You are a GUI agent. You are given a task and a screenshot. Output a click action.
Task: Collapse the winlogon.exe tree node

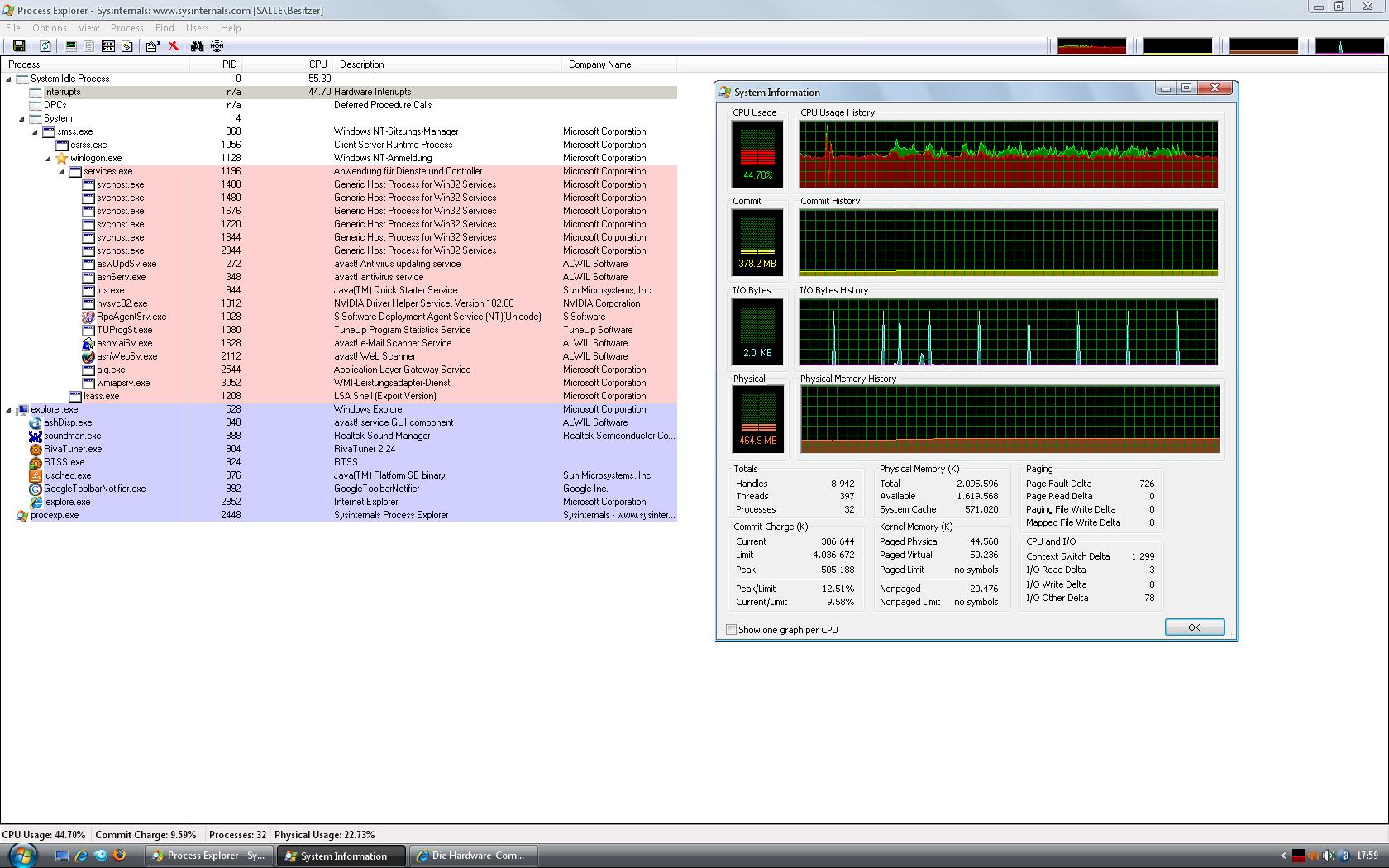pyautogui.click(x=49, y=159)
